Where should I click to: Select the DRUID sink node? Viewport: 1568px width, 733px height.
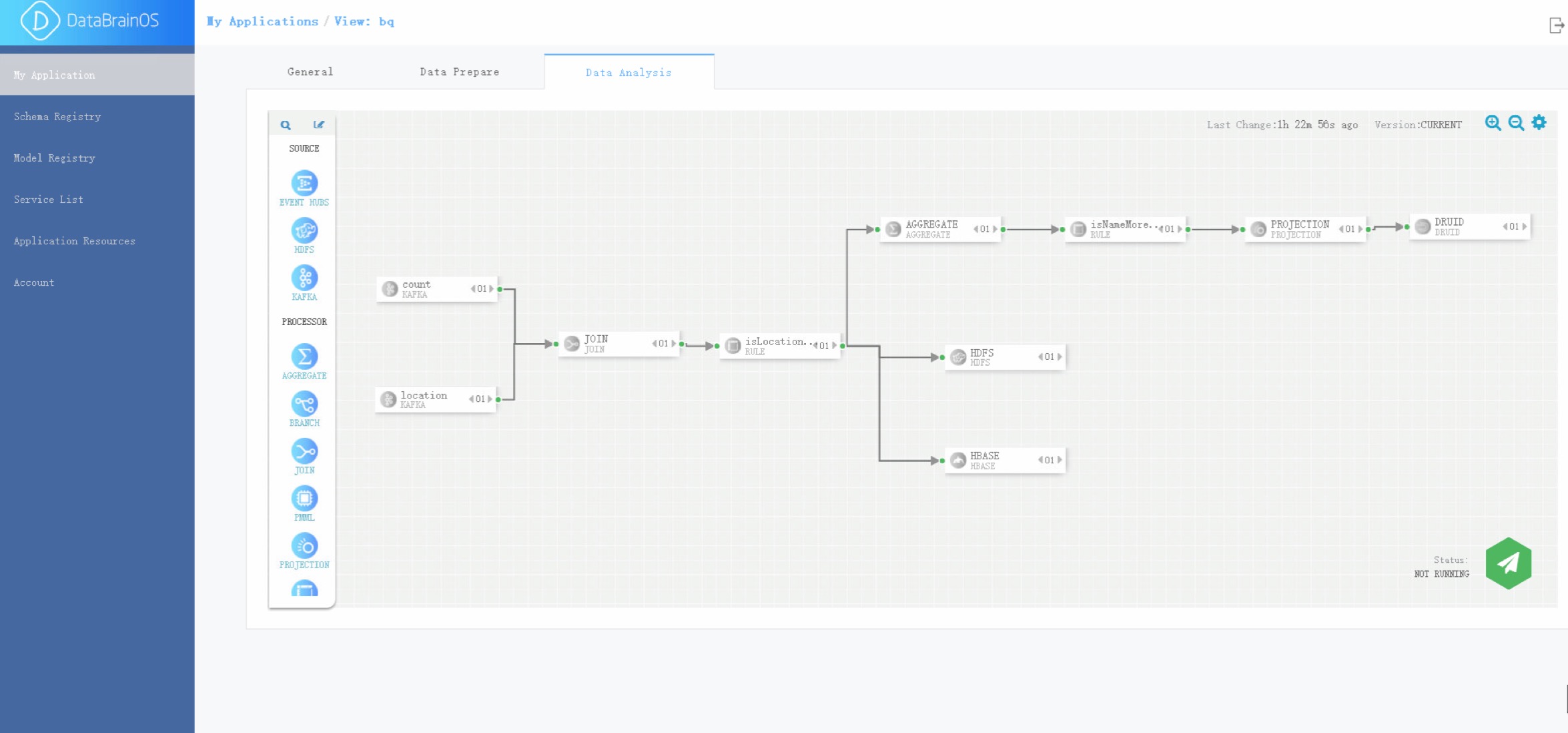[1469, 227]
